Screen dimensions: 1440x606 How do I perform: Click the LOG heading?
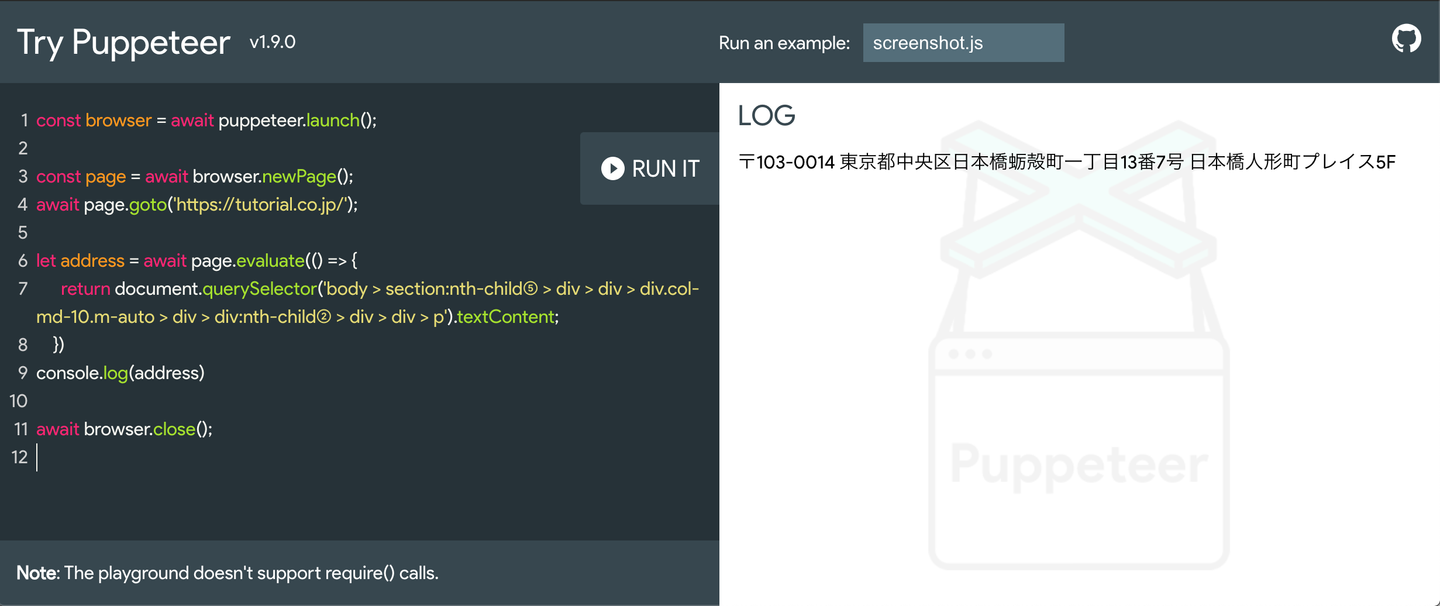[766, 115]
